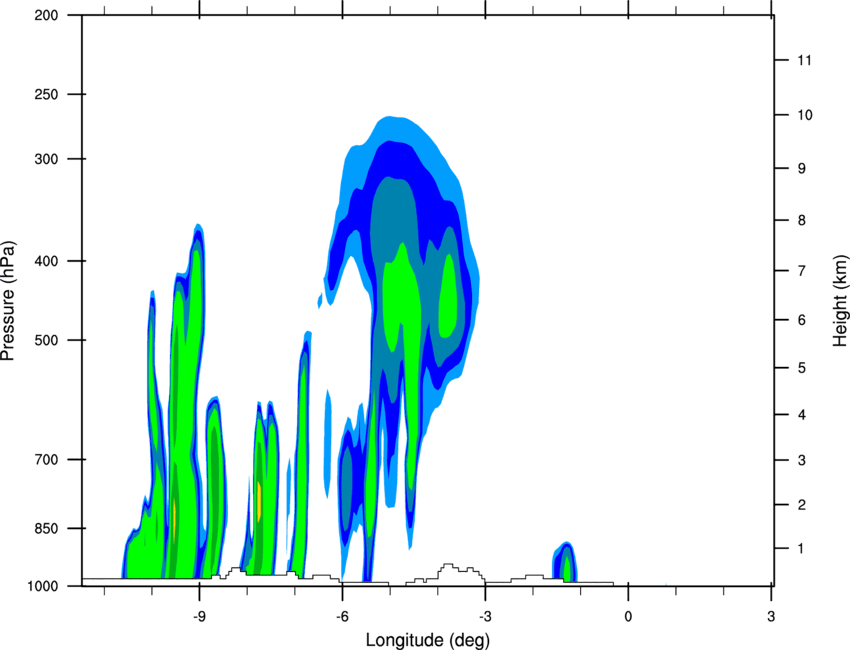Click the 8 km height label
This screenshot has width=850, height=650.
click(x=802, y=220)
